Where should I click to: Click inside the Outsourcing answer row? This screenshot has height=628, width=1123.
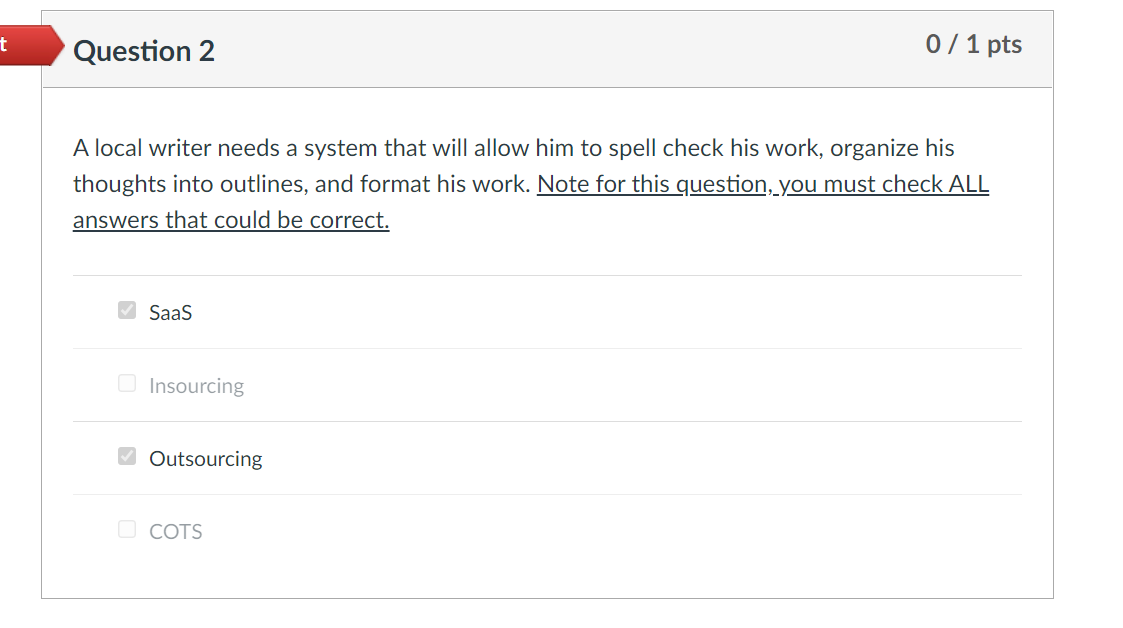point(547,457)
